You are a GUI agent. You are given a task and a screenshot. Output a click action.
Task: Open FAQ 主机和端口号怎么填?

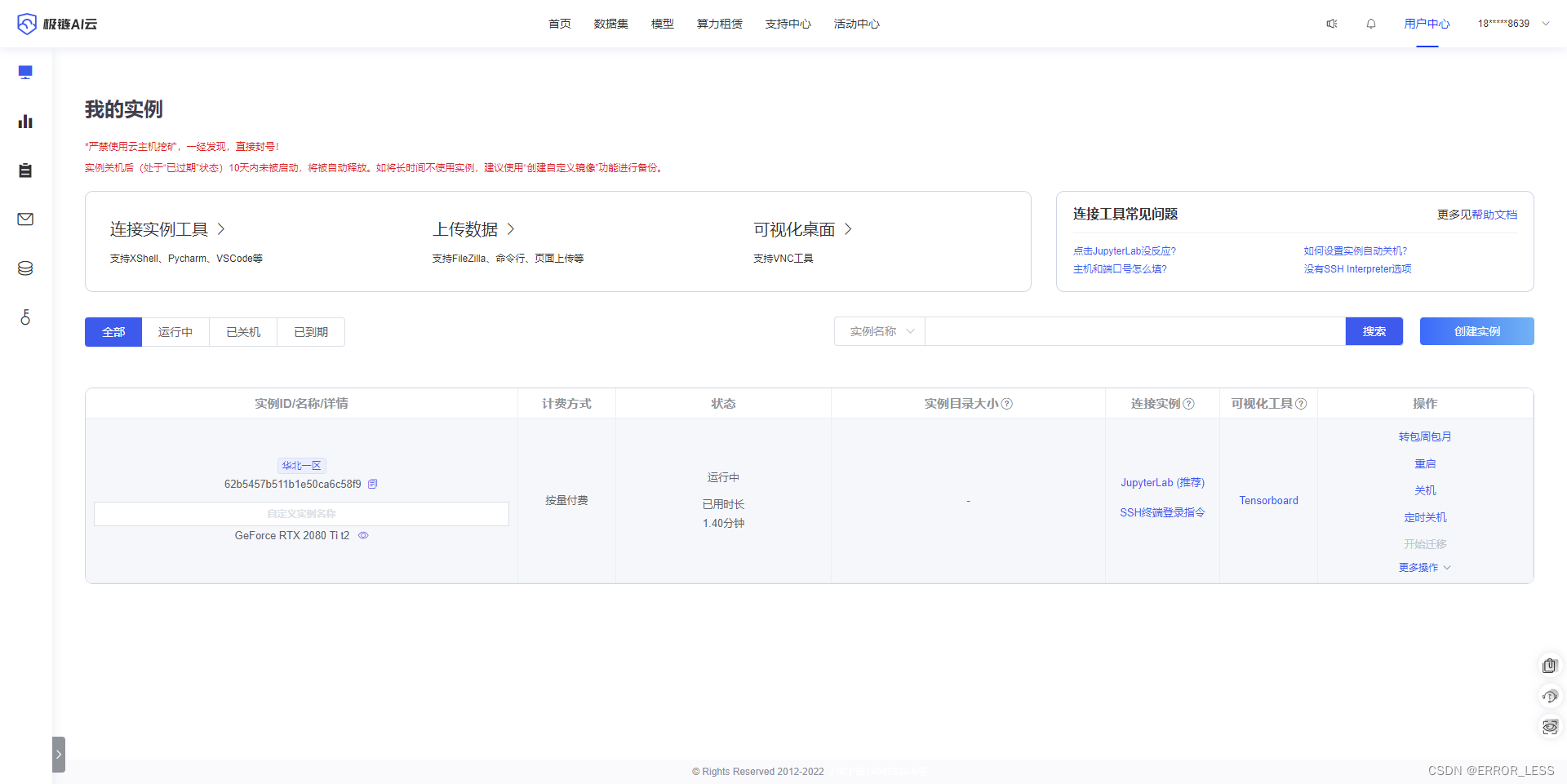click(1120, 269)
